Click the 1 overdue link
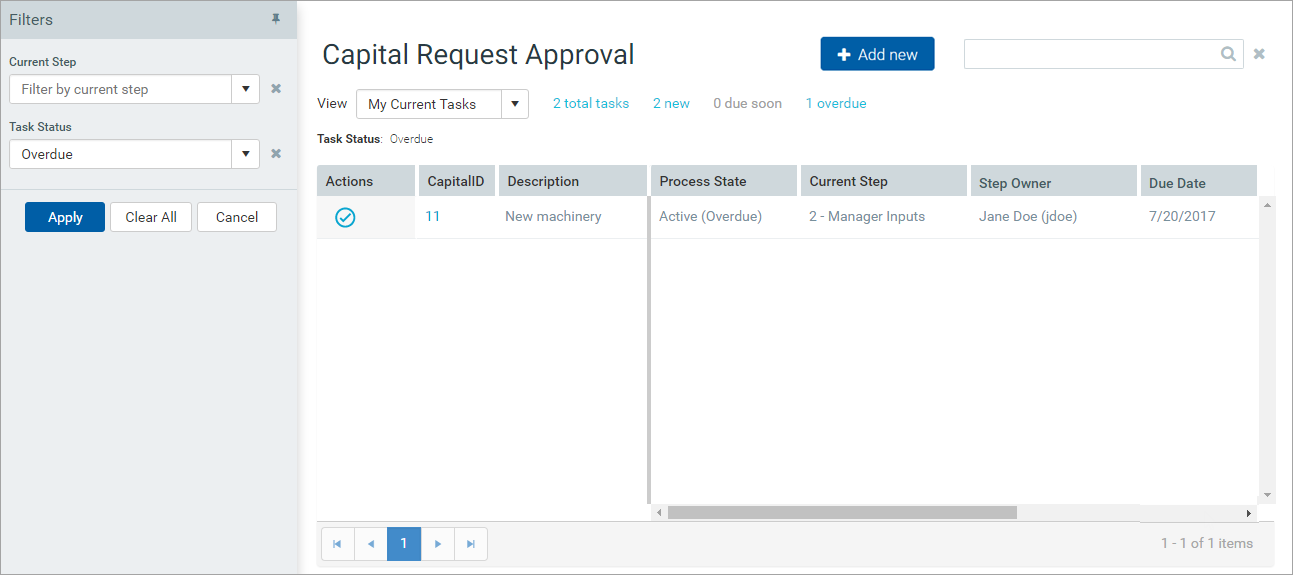Image resolution: width=1293 pixels, height=575 pixels. [835, 103]
